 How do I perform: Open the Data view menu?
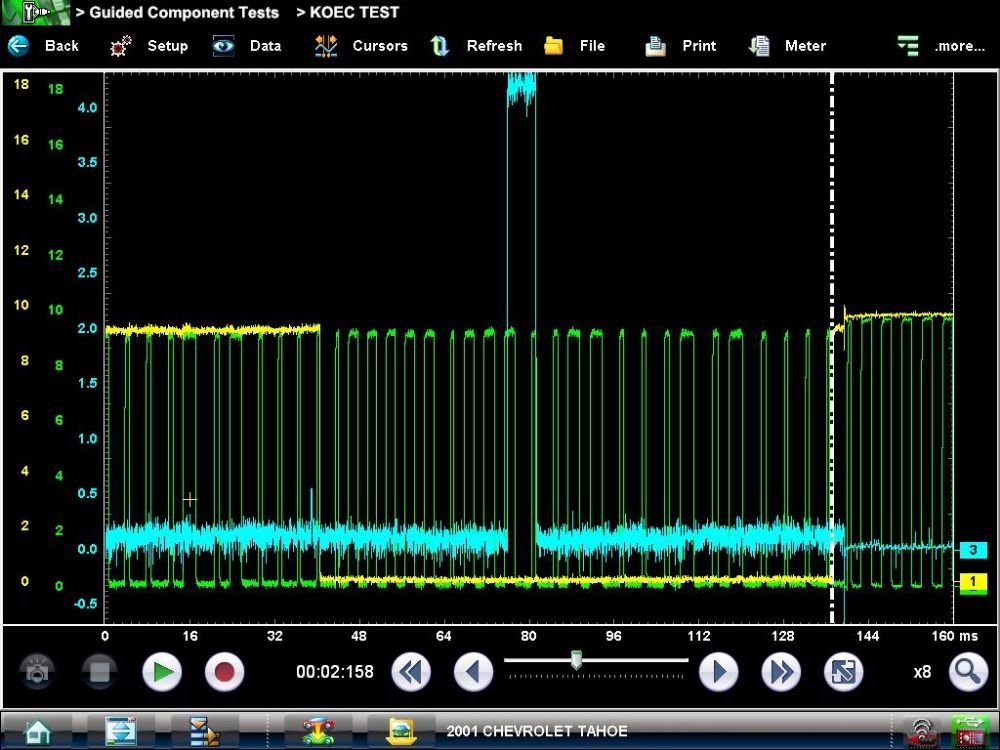246,46
